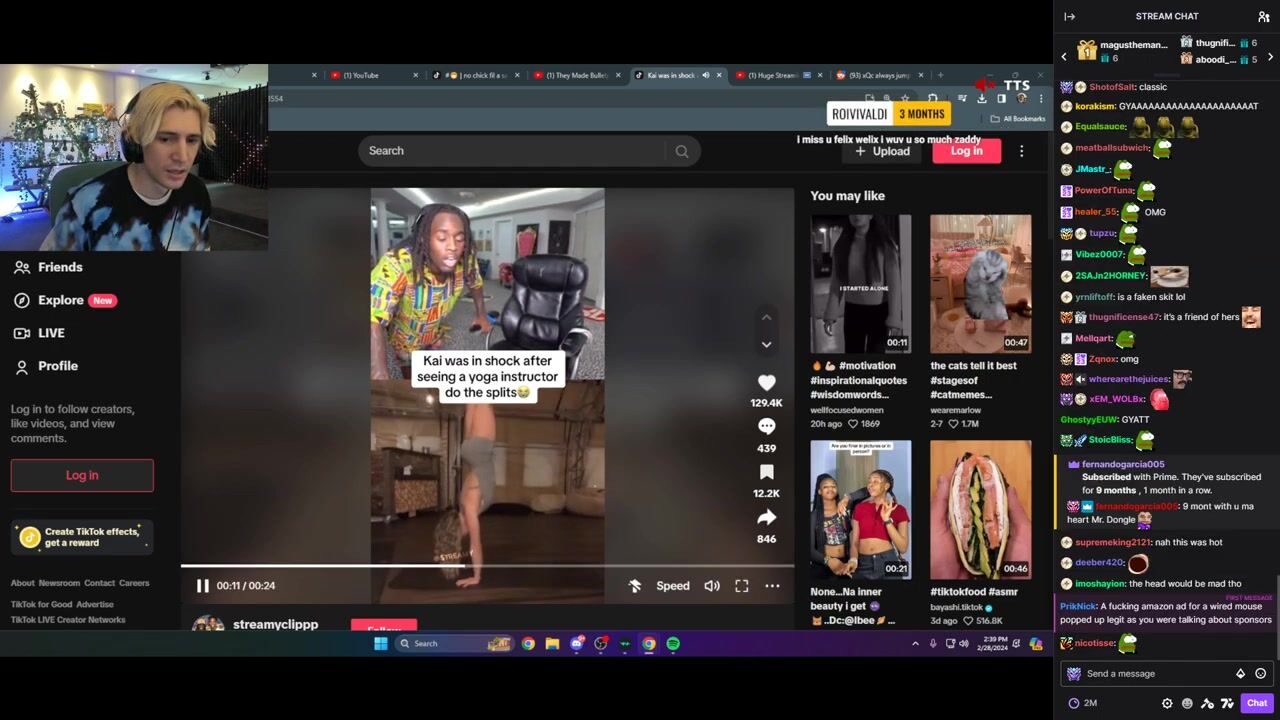Image resolution: width=1280 pixels, height=720 pixels.
Task: Open the #tiktokfood #asmr video thumbnail
Action: 980,509
